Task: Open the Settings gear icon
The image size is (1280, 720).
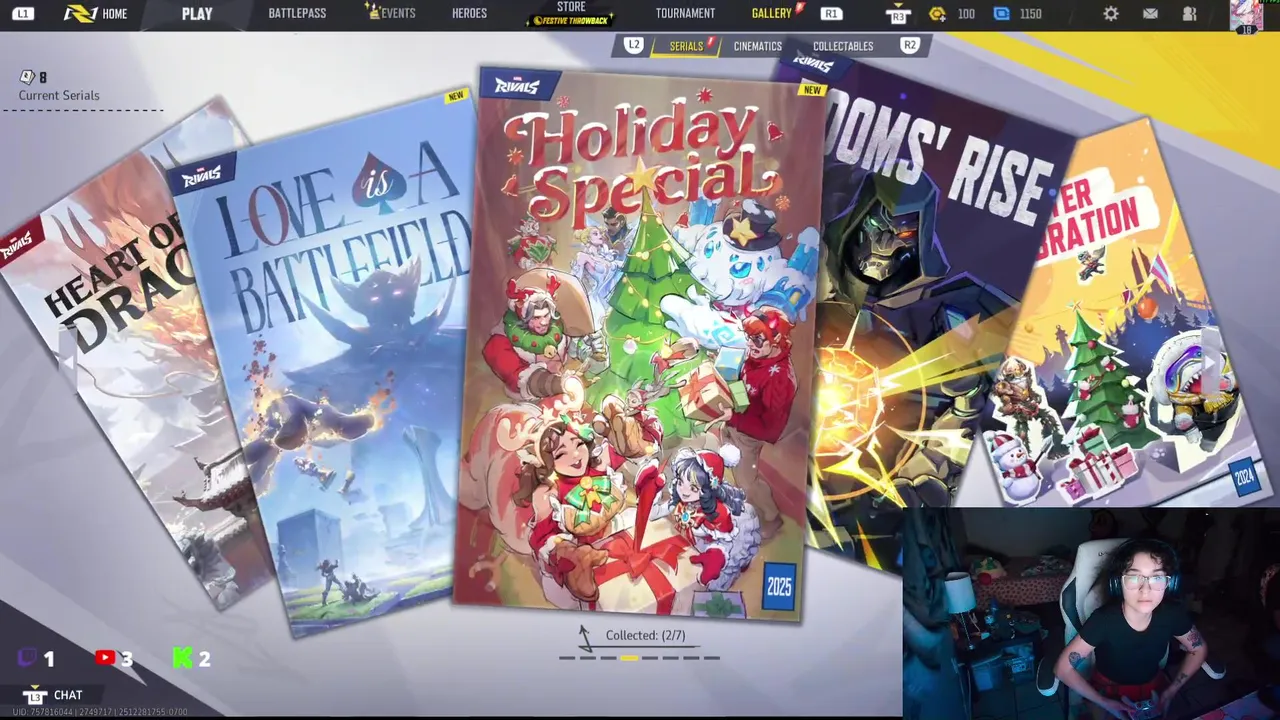Action: [1110, 14]
